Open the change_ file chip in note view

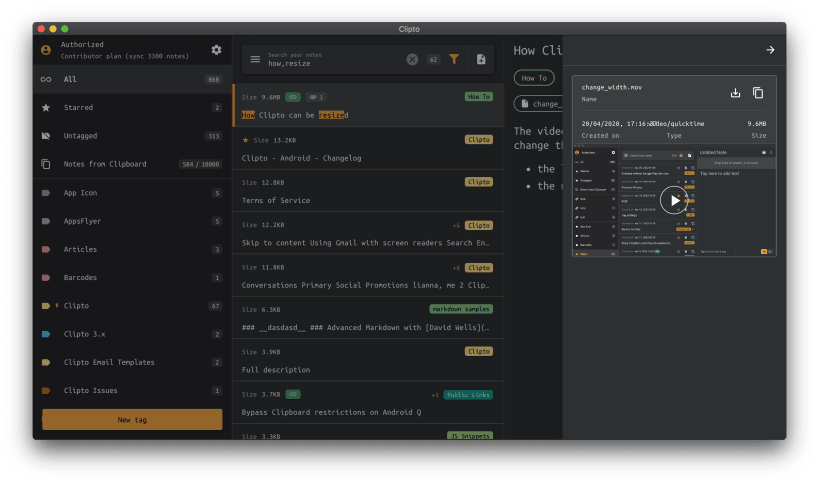point(539,104)
